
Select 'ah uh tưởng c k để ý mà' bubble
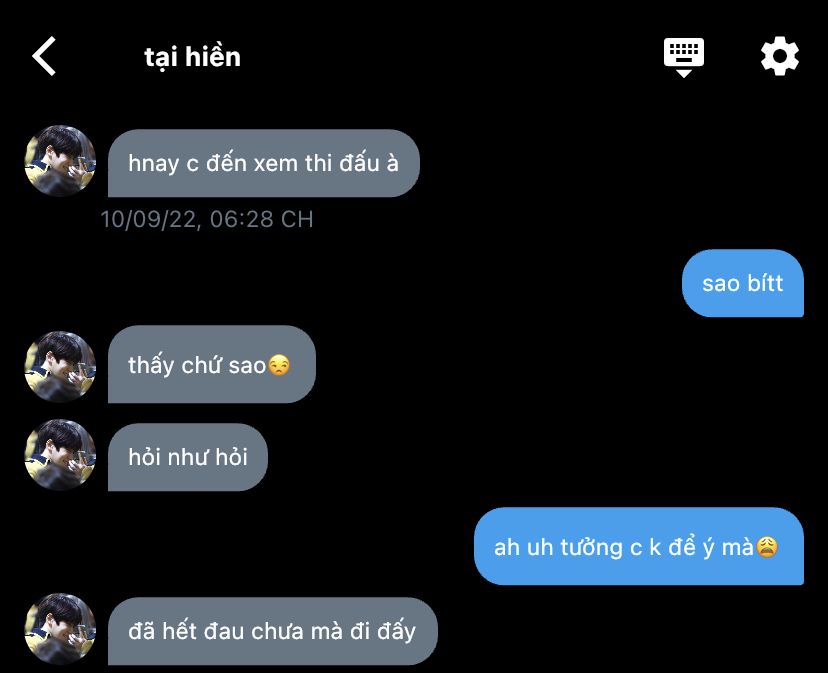(x=638, y=546)
